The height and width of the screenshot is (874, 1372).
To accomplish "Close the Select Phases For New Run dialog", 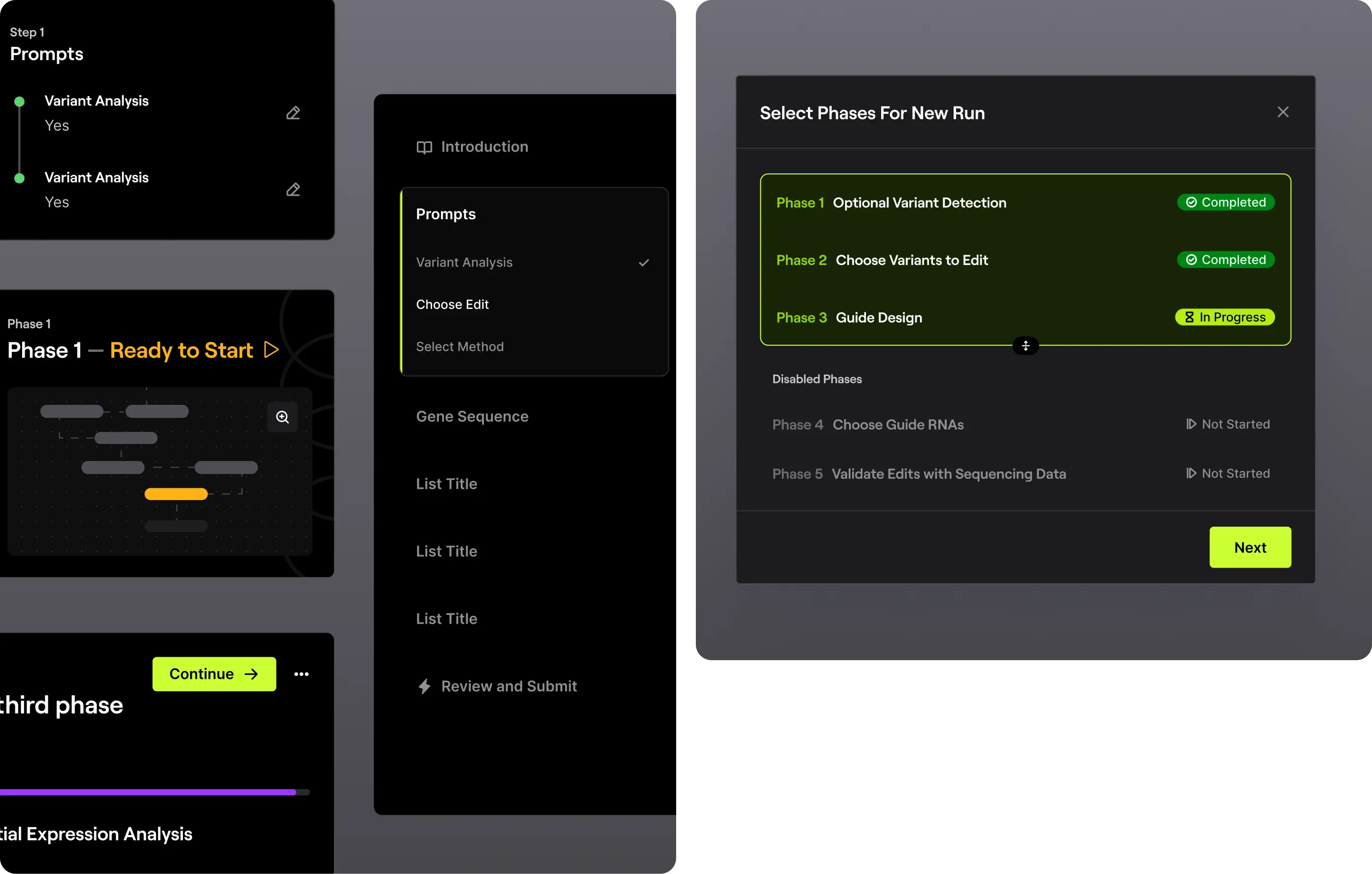I will pyautogui.click(x=1283, y=112).
